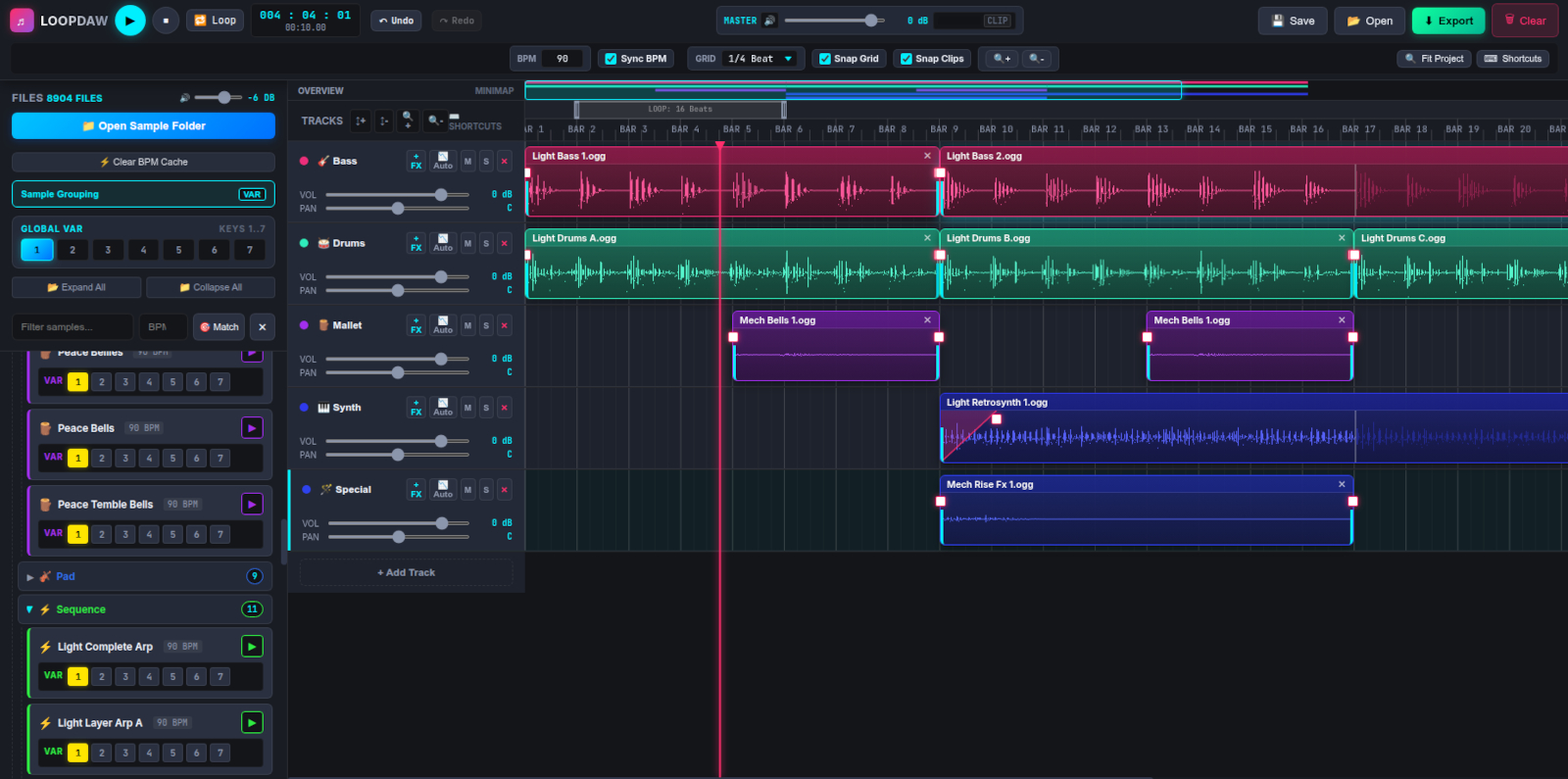
Task: Solo the Synth track
Action: [486, 409]
